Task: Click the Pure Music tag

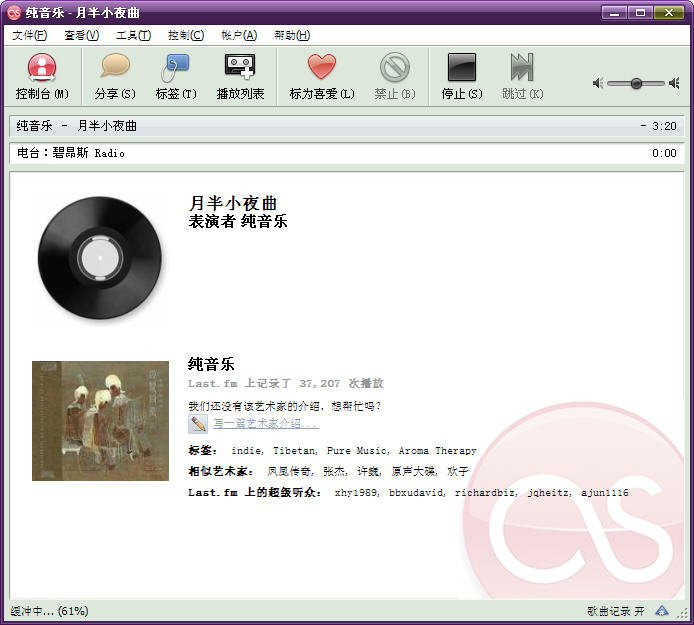Action: point(358,451)
